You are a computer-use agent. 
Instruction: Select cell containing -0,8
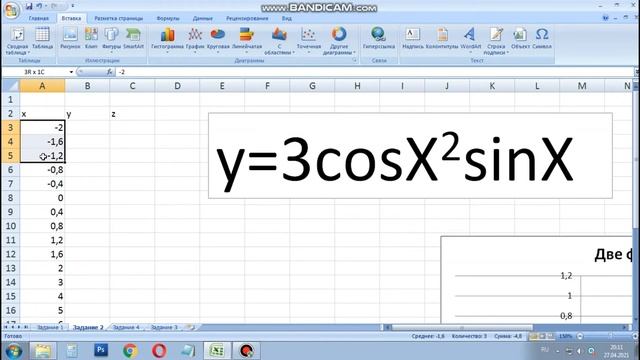(x=42, y=170)
